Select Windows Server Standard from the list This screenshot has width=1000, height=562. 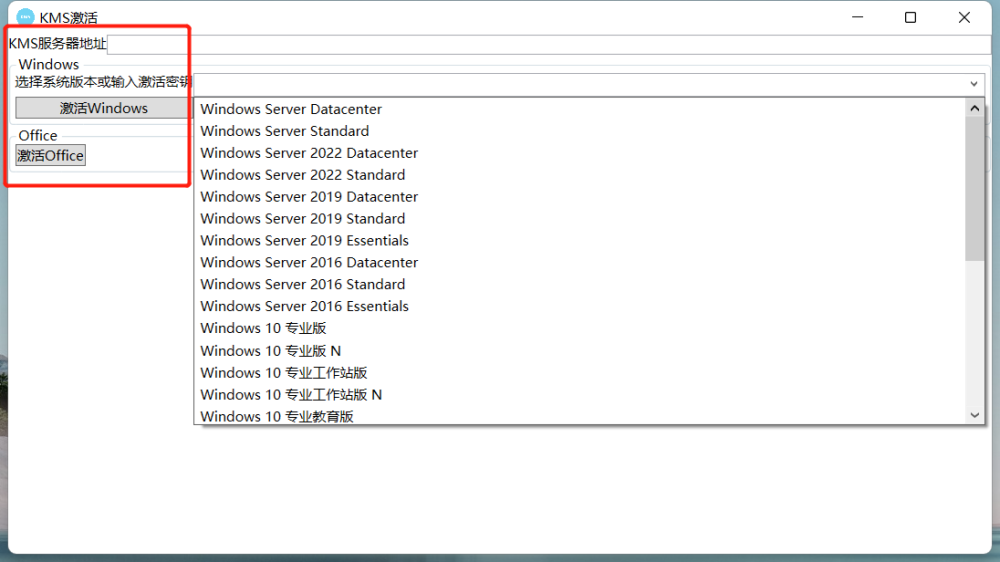click(x=580, y=131)
